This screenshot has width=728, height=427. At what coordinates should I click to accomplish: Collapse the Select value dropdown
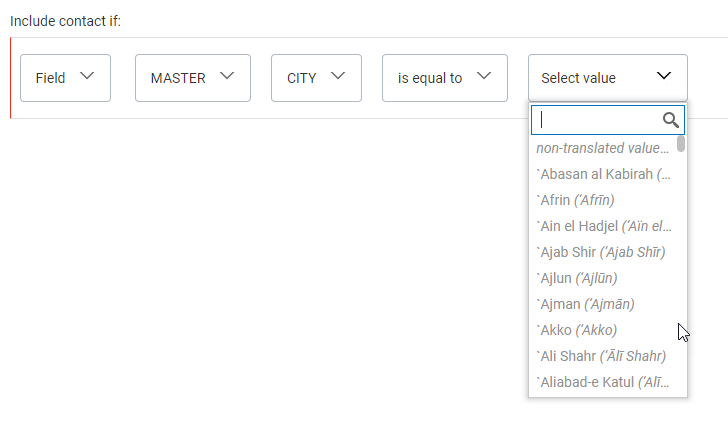point(607,78)
